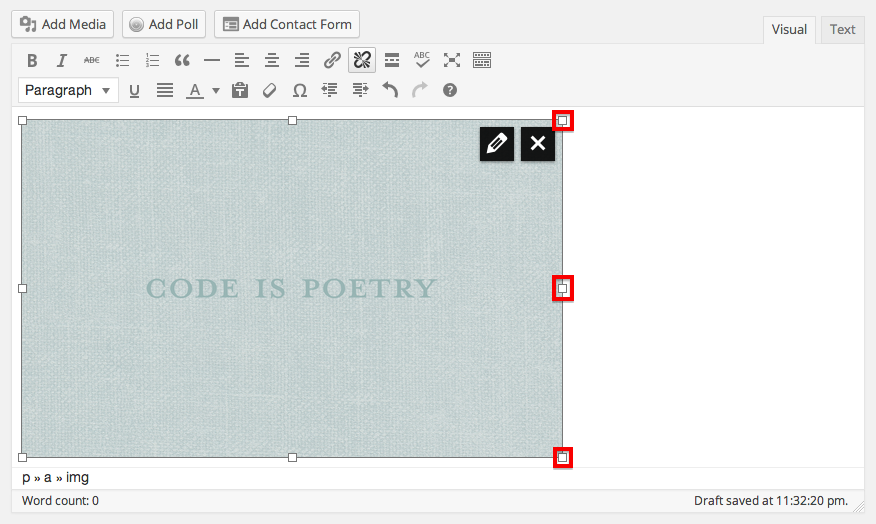
Task: Open the Paragraph format dropdown
Action: (x=68, y=90)
